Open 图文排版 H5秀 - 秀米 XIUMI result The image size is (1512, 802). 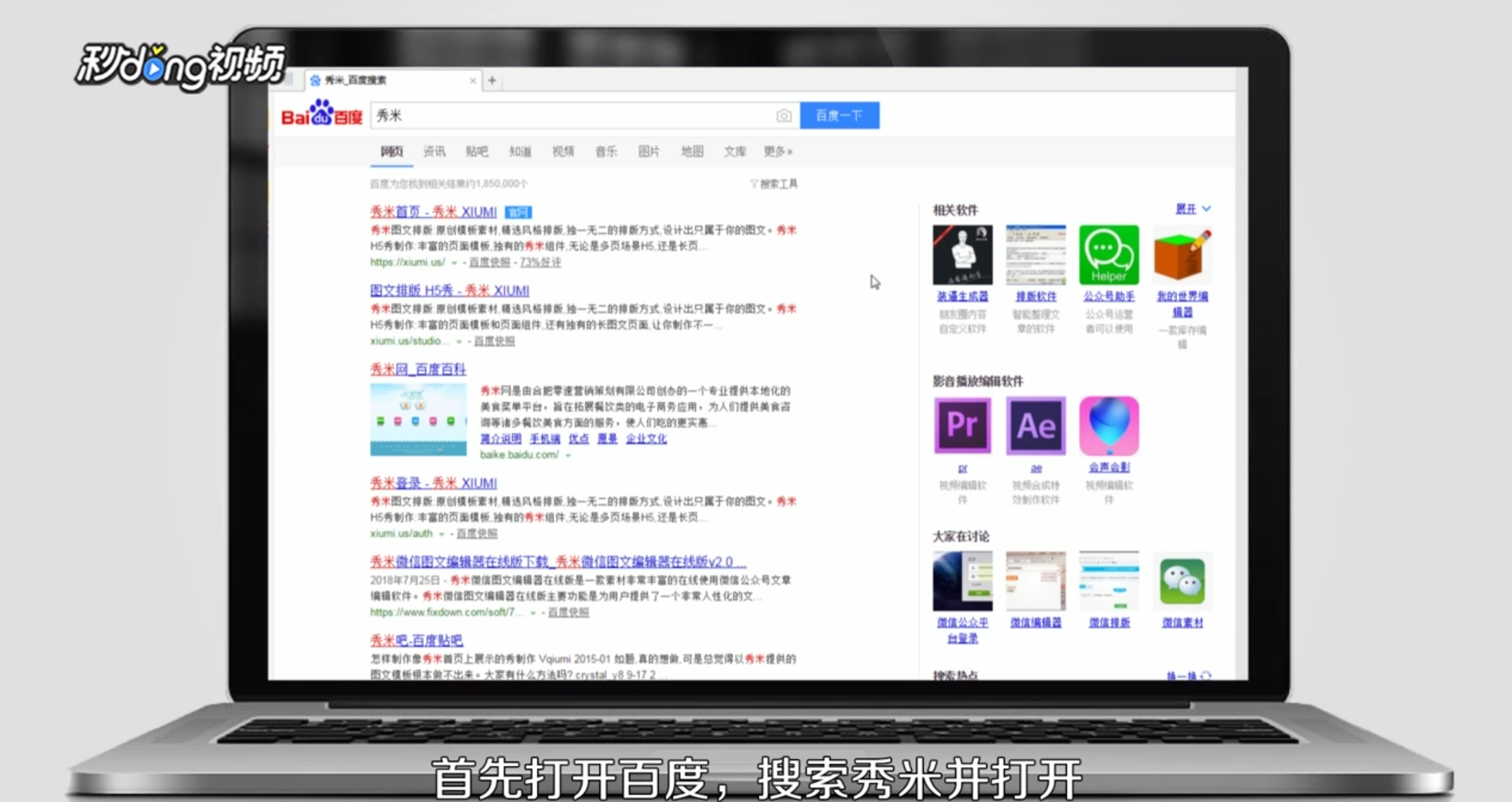click(450, 290)
